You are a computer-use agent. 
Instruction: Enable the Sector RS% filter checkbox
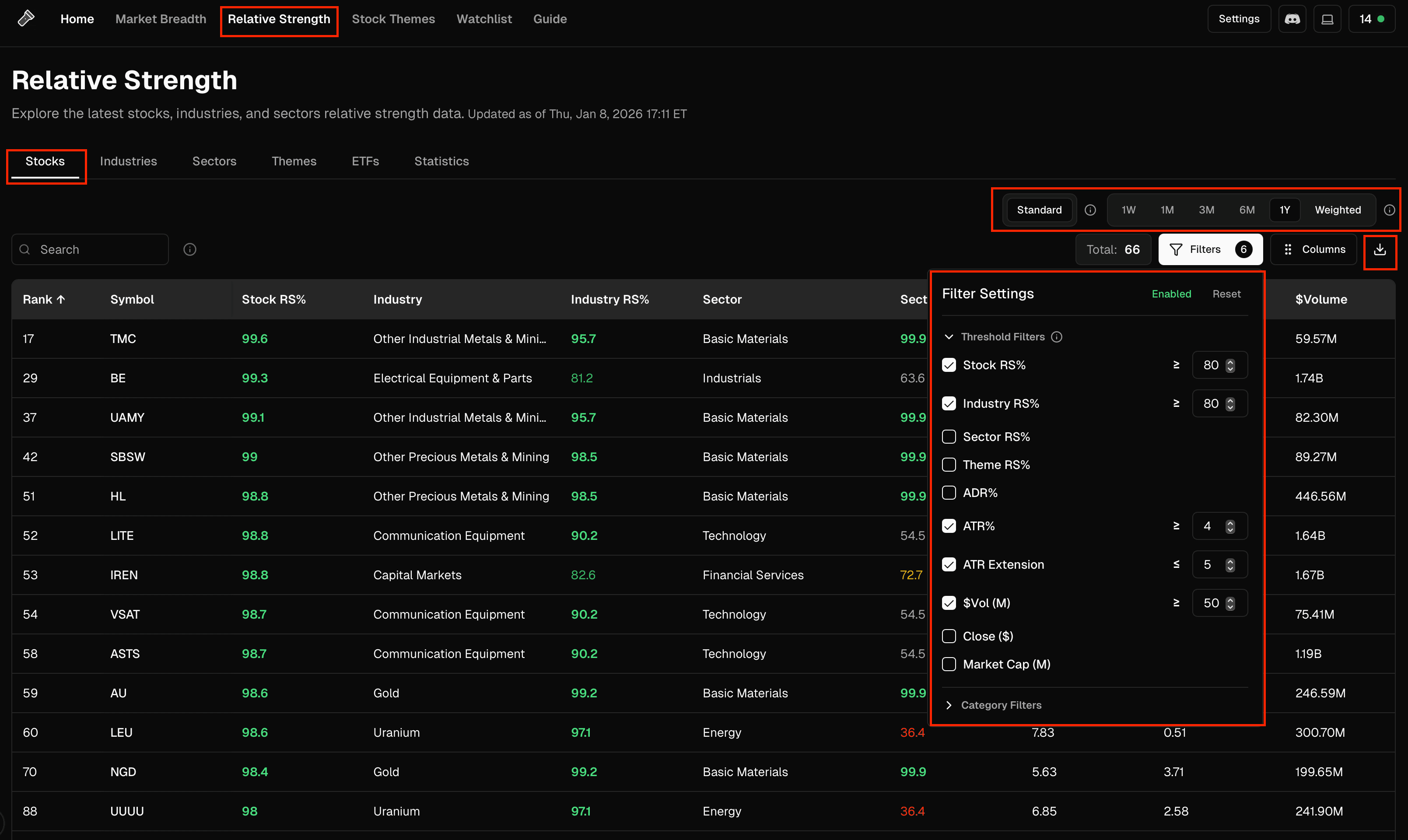pyautogui.click(x=949, y=437)
